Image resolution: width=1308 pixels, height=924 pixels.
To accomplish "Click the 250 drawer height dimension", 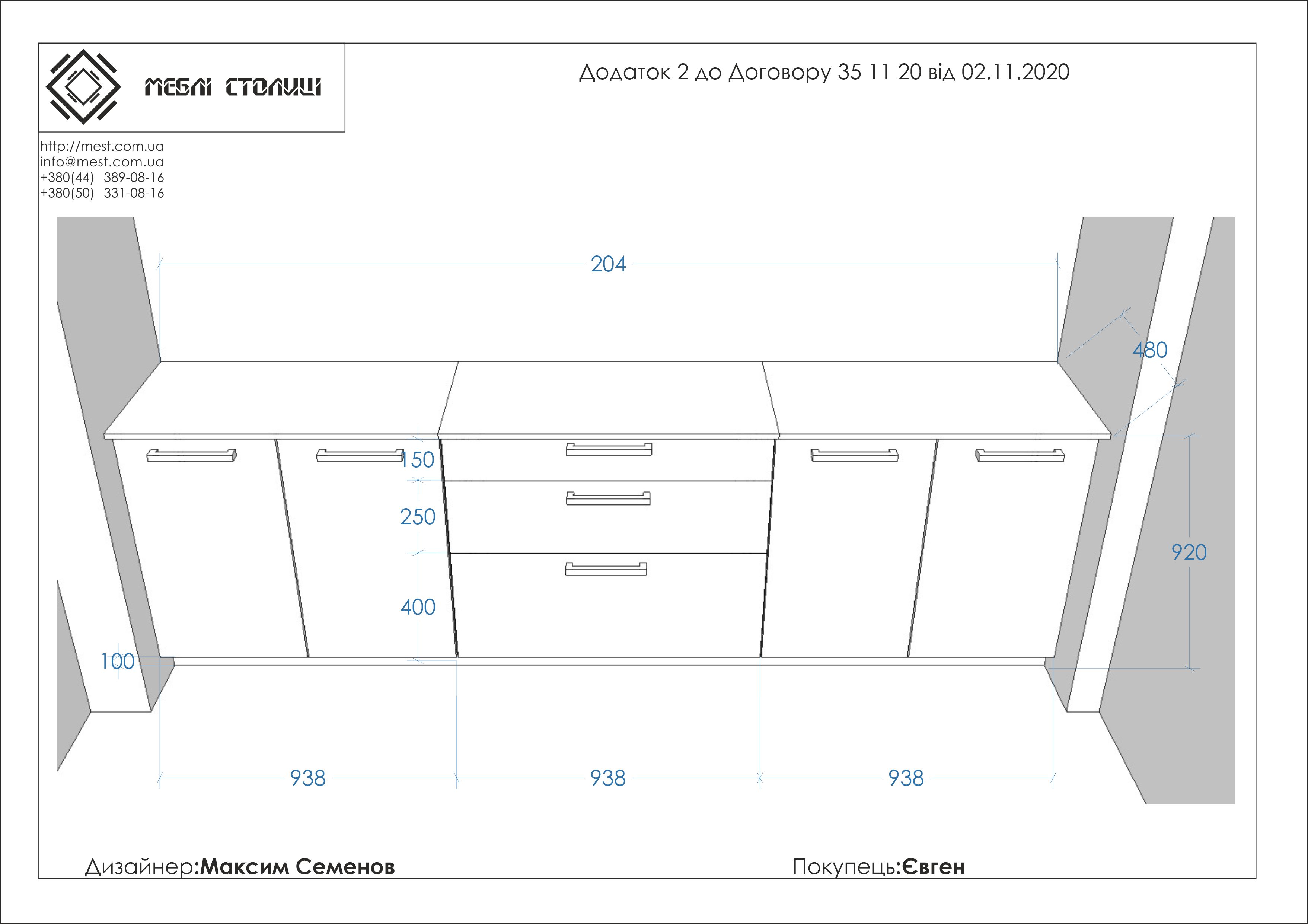I will click(418, 517).
